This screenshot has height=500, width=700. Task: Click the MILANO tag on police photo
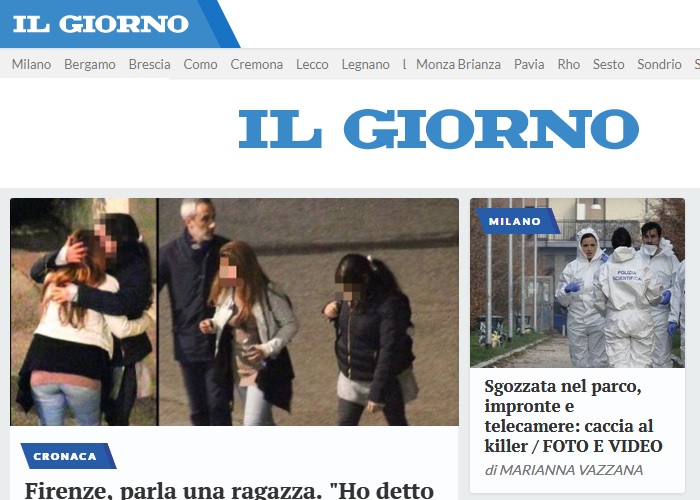pos(517,221)
